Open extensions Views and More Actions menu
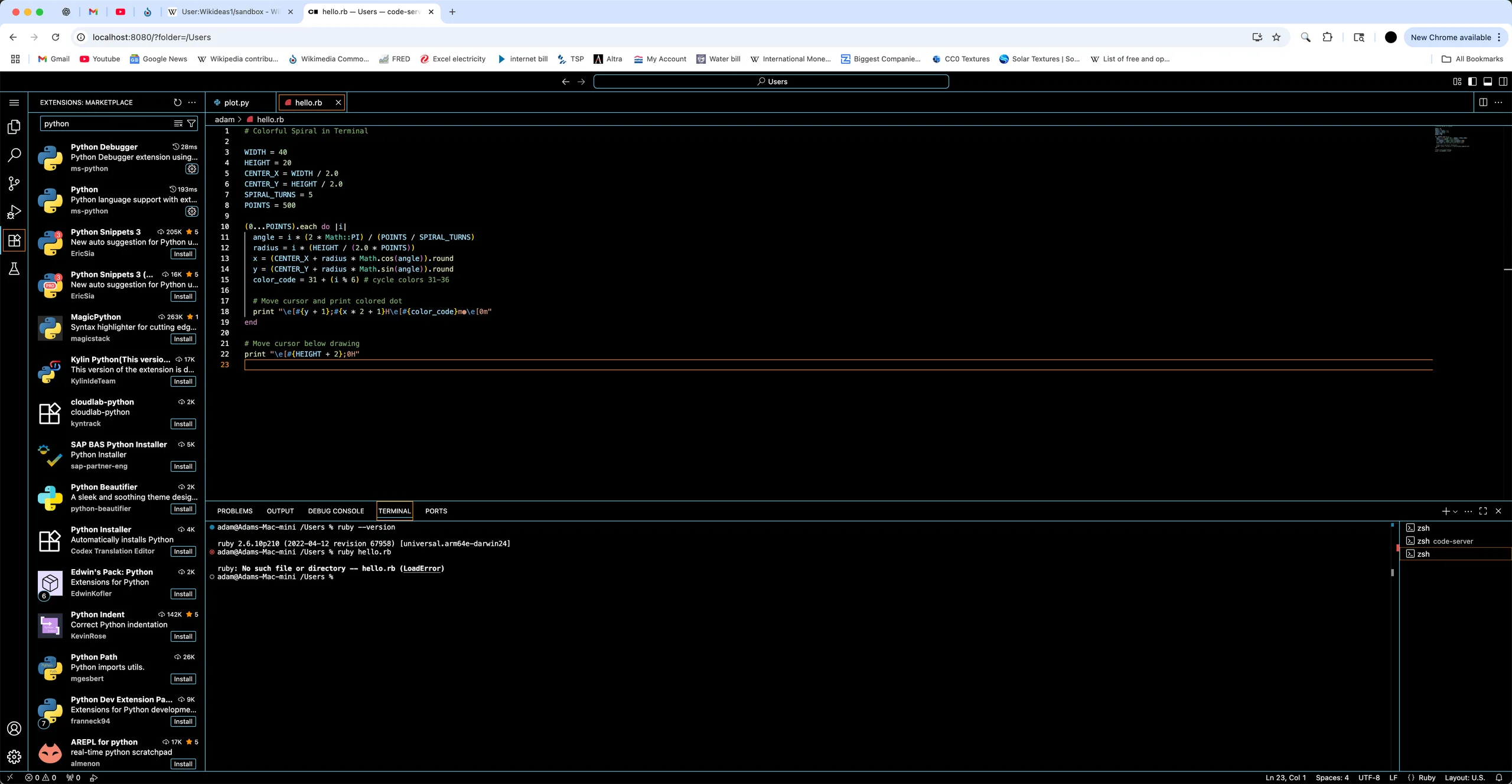The height and width of the screenshot is (784, 1512). (192, 102)
